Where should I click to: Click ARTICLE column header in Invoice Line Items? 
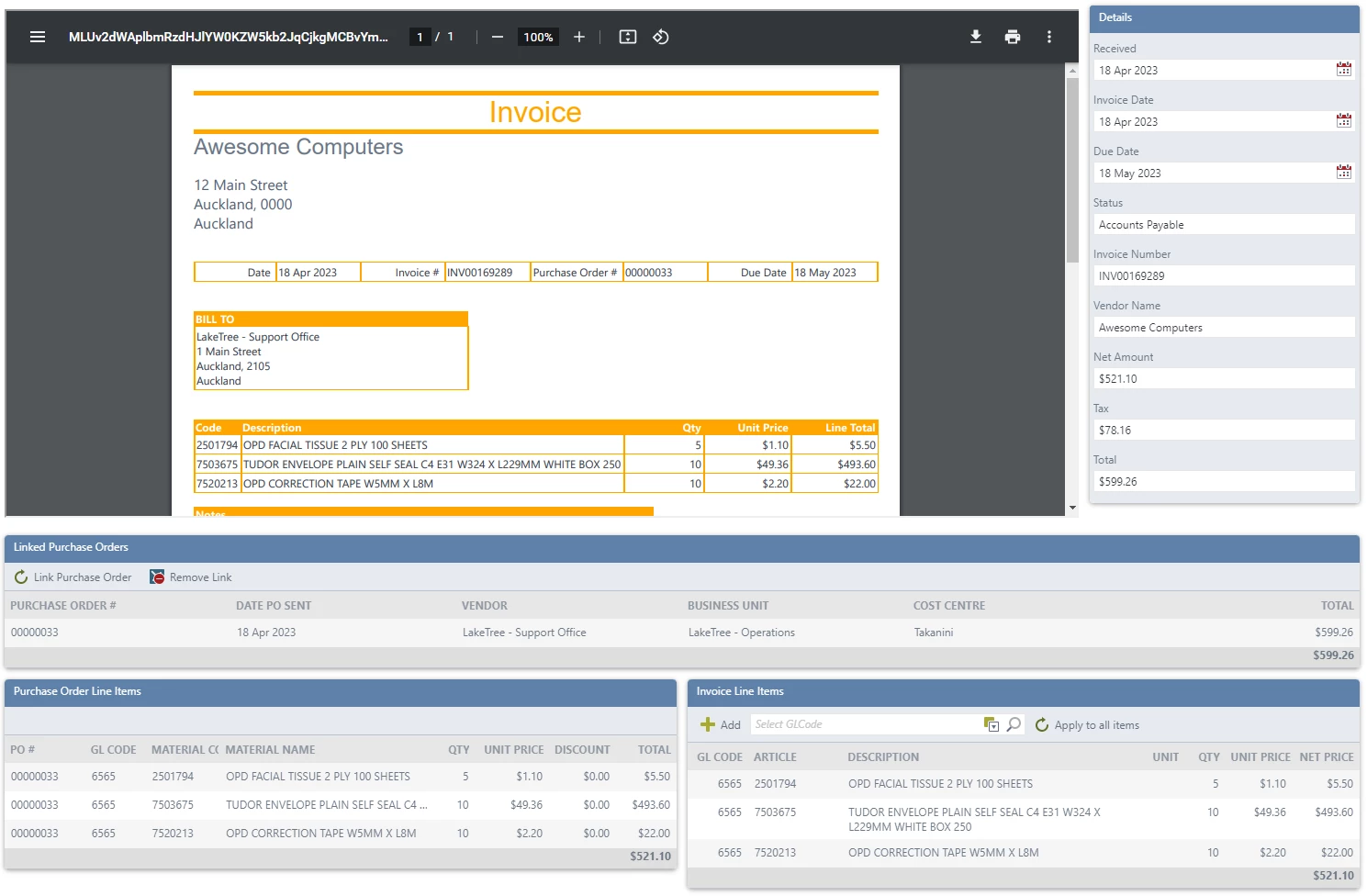click(775, 757)
